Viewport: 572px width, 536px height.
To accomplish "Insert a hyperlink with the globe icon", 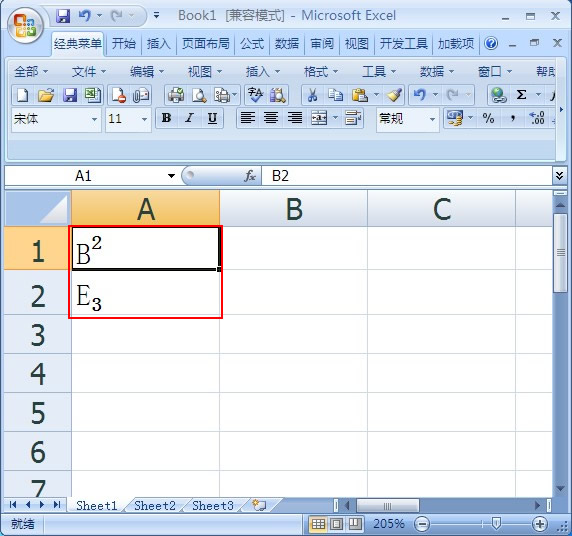I will 498,95.
